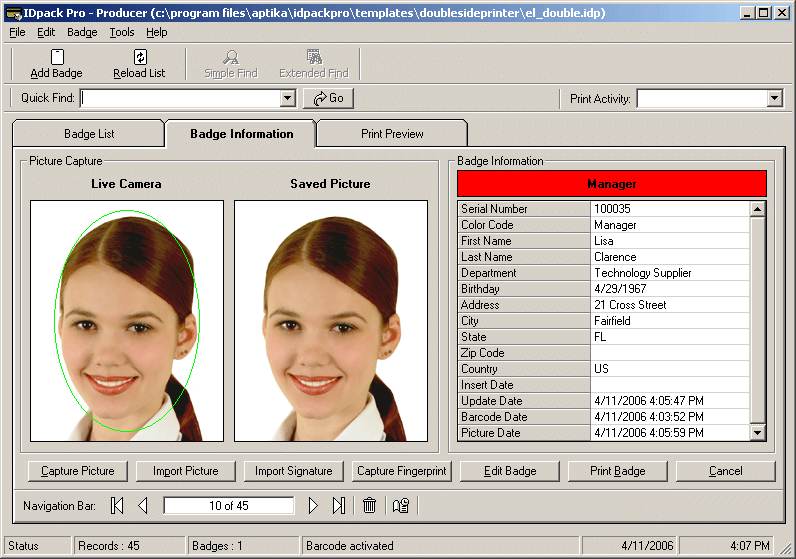Jump to last record in navigation bar
Viewport: 796px width, 559px height.
click(x=338, y=506)
